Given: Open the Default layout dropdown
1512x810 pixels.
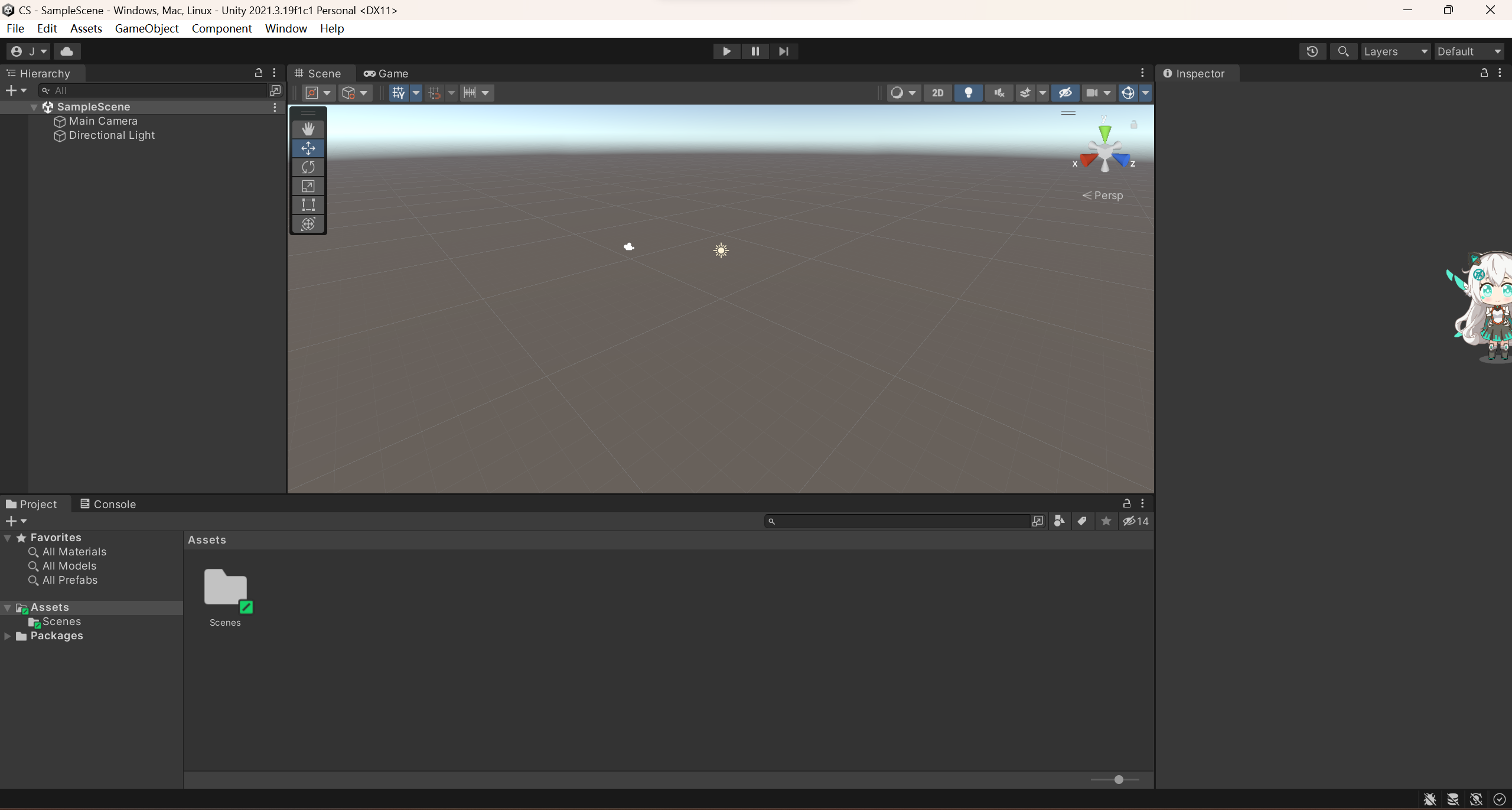Looking at the screenshot, I should 1469,51.
